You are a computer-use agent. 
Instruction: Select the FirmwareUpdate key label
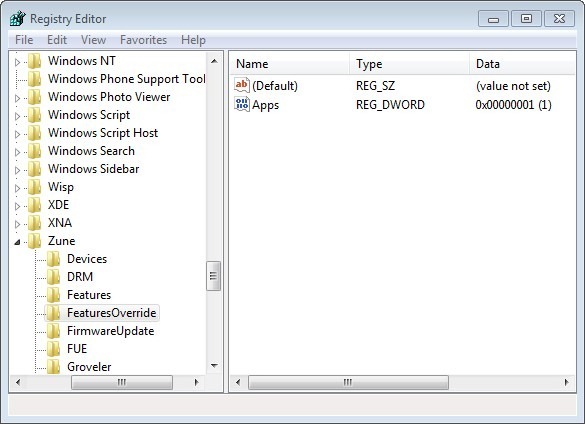point(110,331)
